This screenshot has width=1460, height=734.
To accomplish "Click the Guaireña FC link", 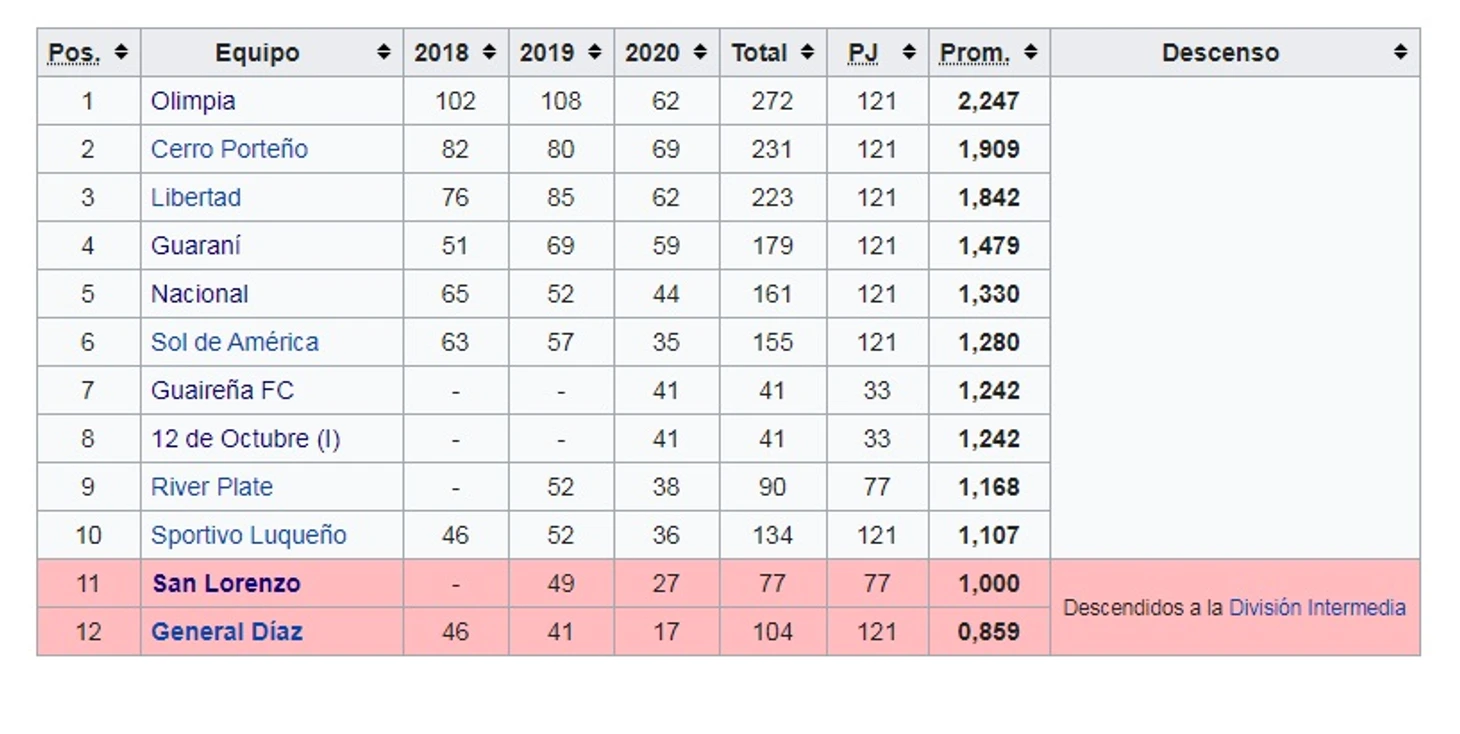I will coord(222,390).
